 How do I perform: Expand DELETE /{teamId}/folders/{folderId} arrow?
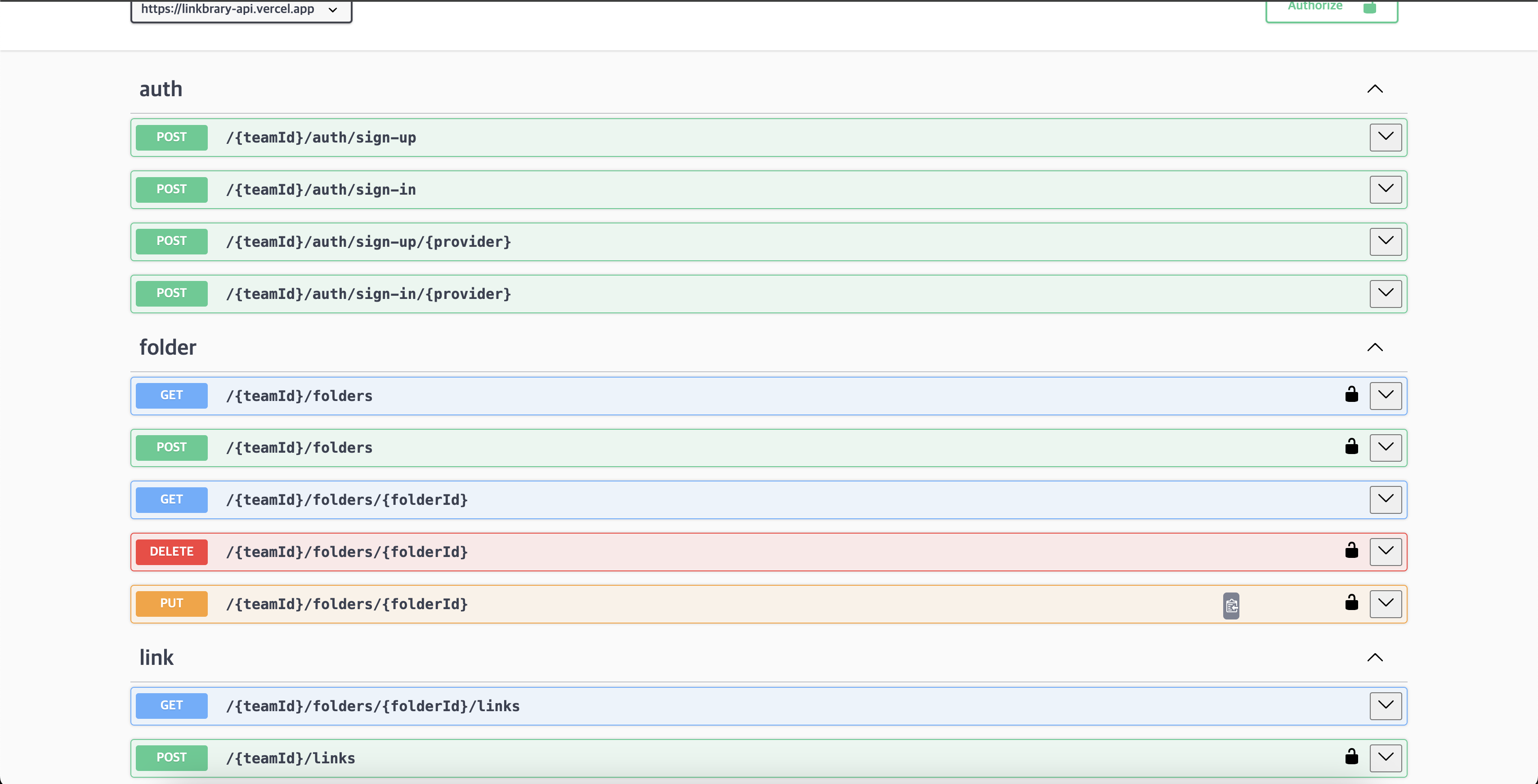coord(1386,552)
